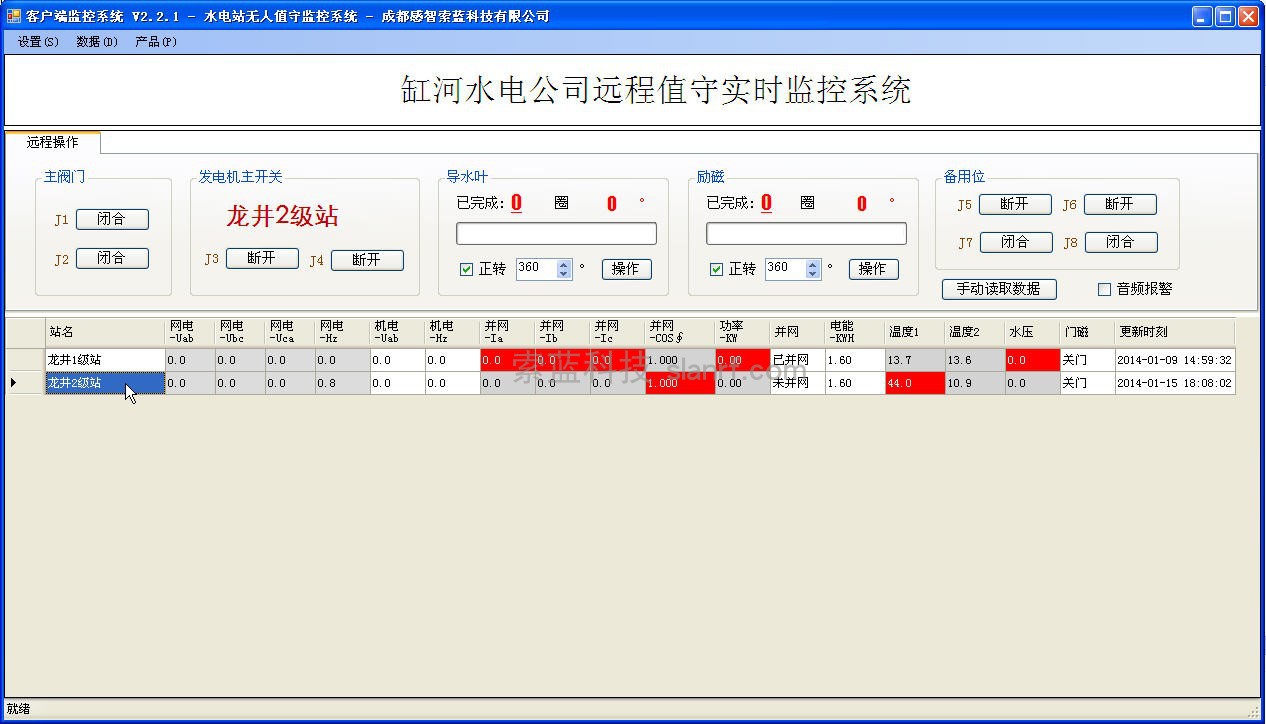Click 操作 button in 励磁 group

pos(873,269)
